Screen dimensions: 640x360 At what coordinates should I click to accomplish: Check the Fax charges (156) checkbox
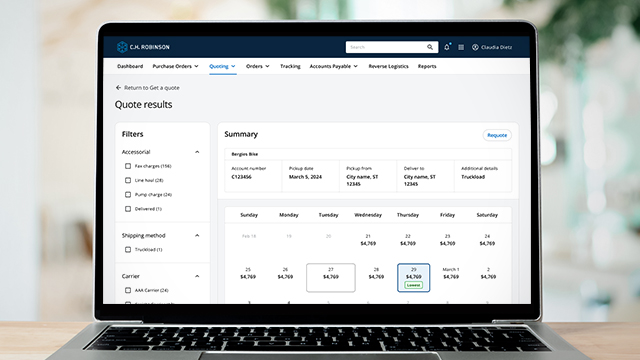[128, 166]
